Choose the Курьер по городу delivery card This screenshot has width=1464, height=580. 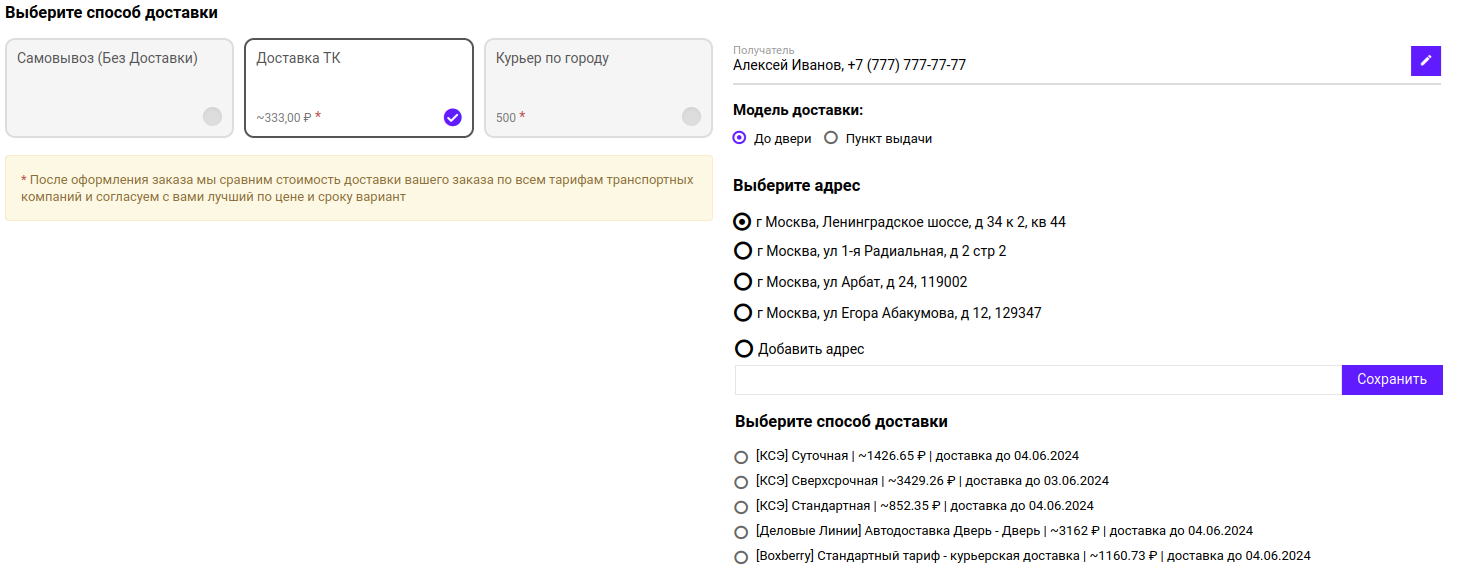(x=598, y=88)
